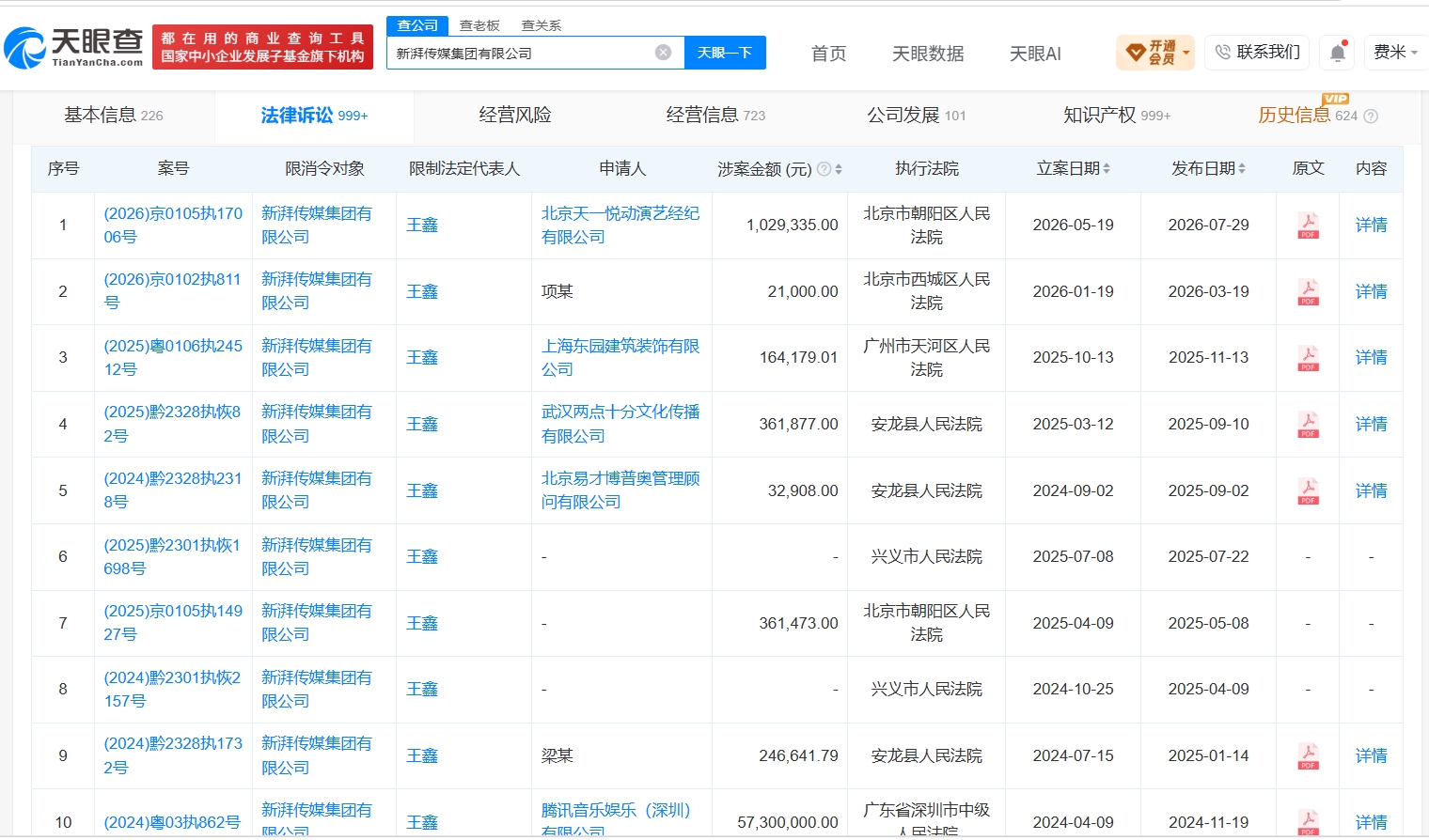Open PDF original for row 2
The height and width of the screenshot is (840, 1429).
pyautogui.click(x=1308, y=292)
